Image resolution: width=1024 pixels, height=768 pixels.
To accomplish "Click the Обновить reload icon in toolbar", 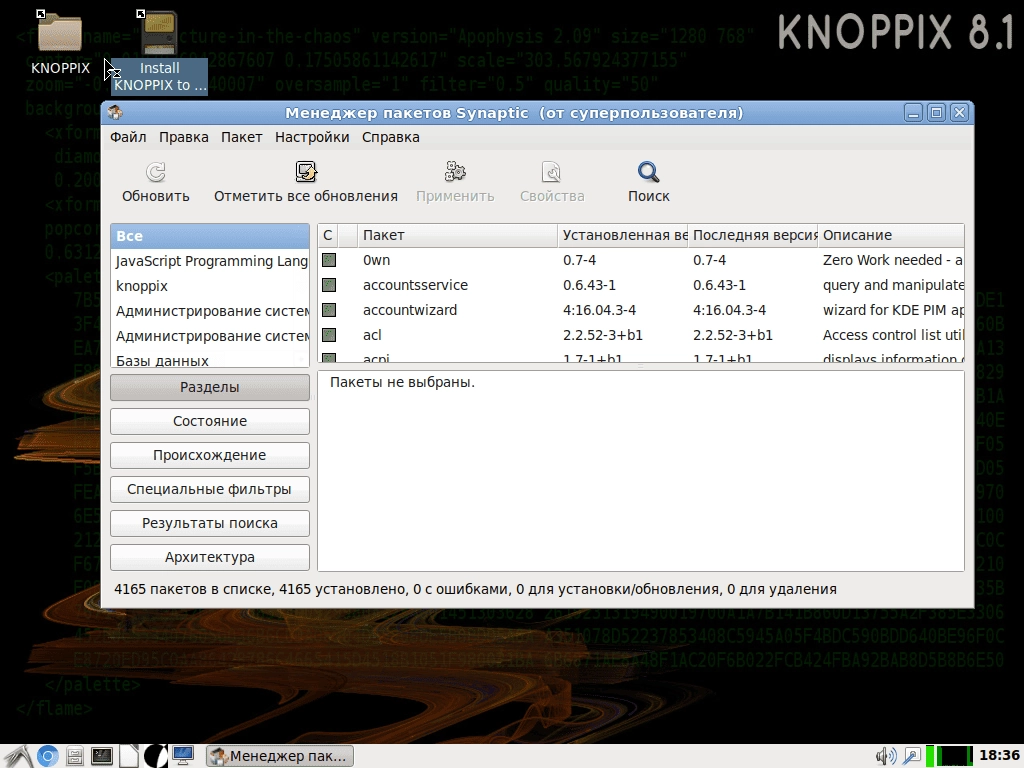I will [x=155, y=172].
